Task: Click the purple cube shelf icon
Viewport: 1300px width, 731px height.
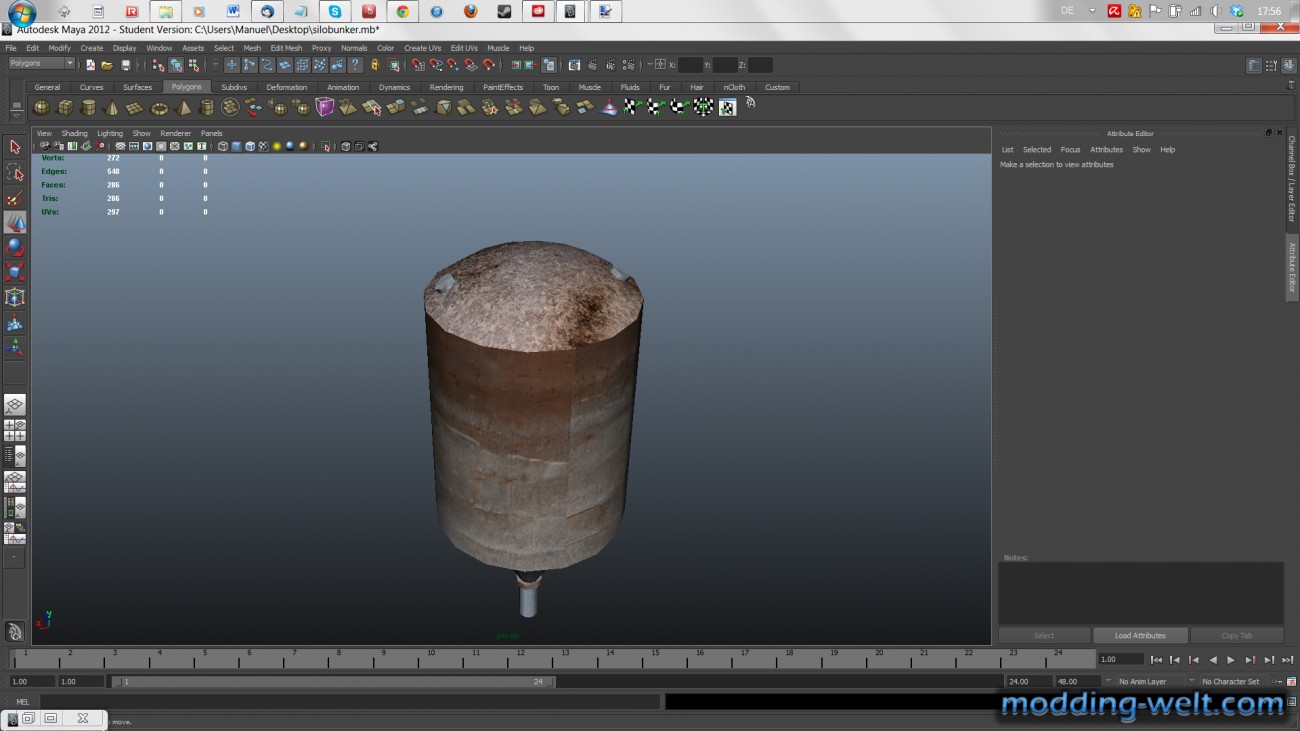Action: click(x=325, y=107)
